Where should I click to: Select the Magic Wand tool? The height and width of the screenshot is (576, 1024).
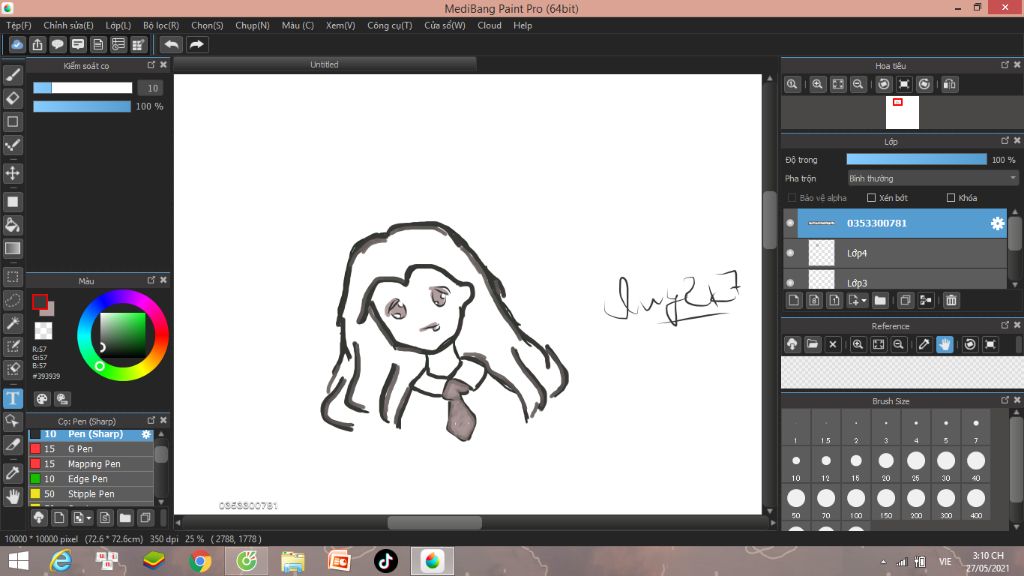[x=12, y=323]
